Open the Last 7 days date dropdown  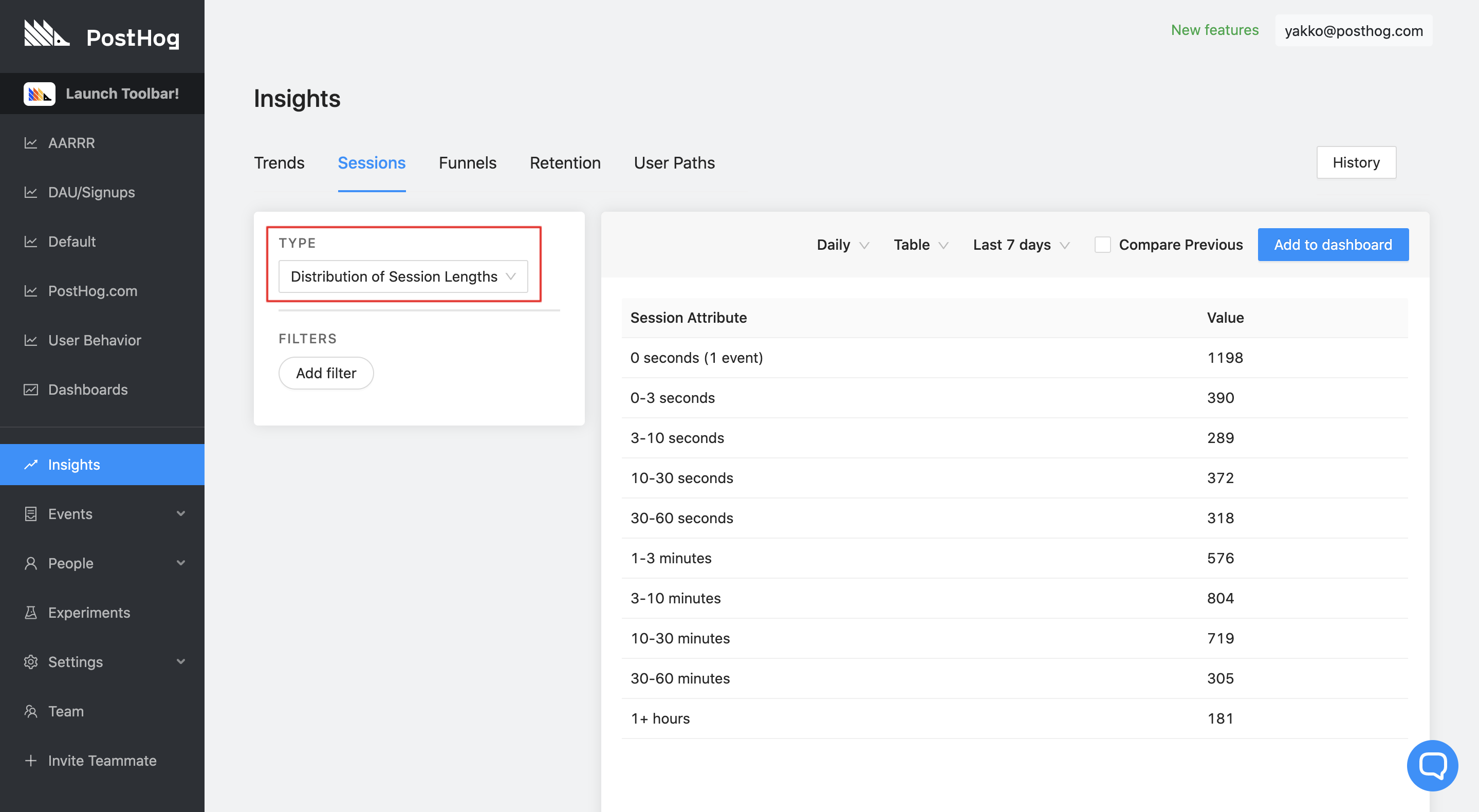pos(1020,245)
